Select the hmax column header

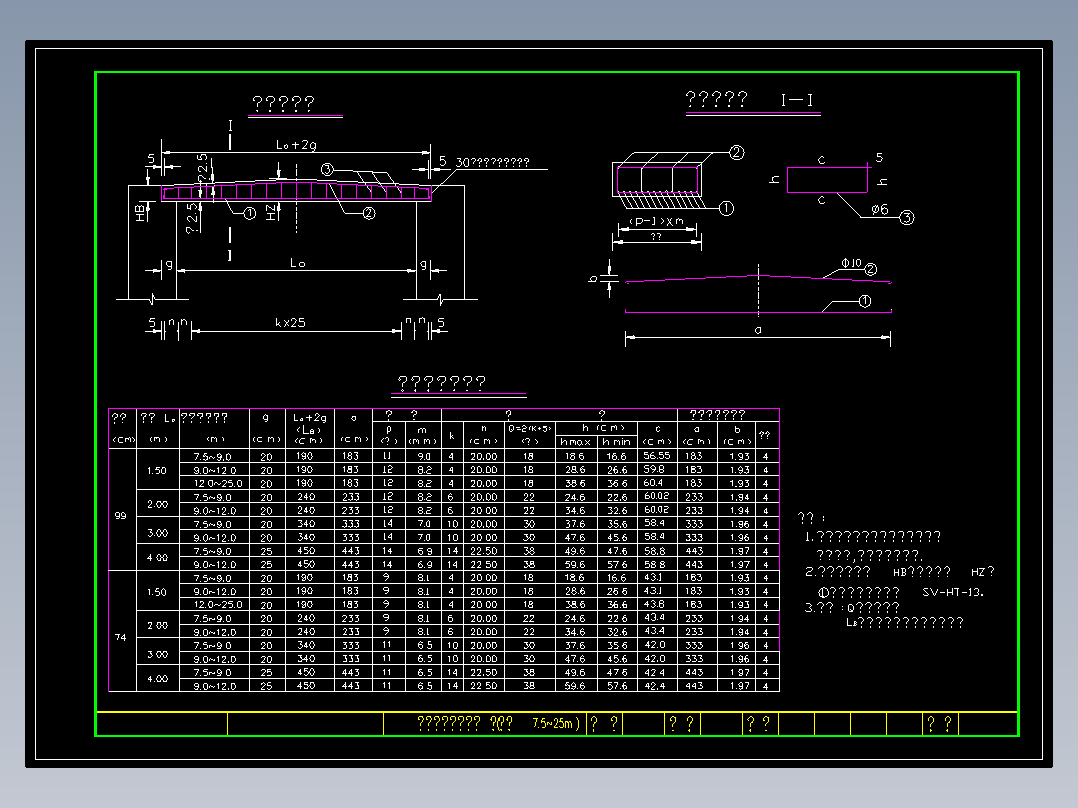pos(575,442)
